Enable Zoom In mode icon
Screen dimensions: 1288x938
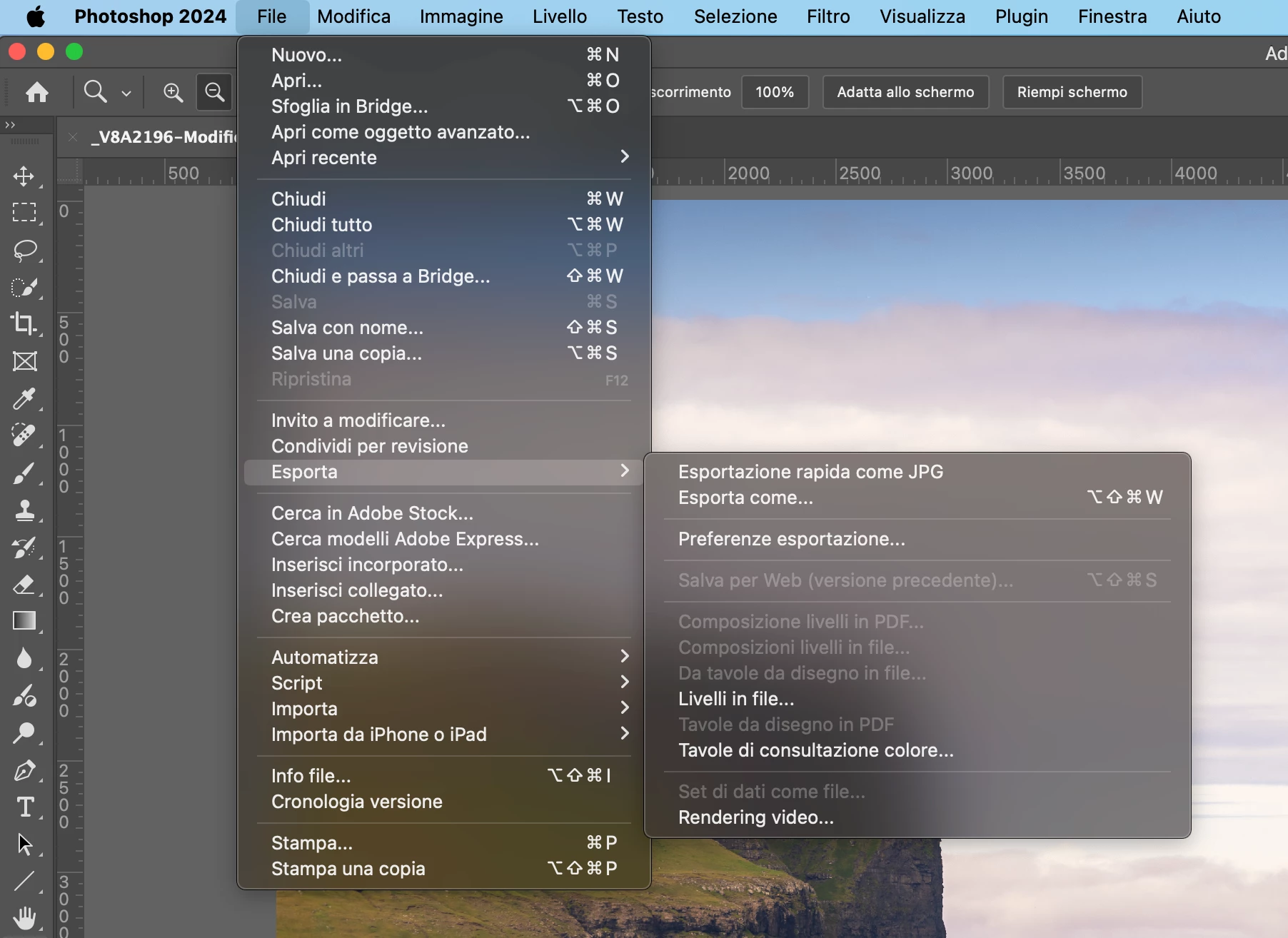click(x=173, y=92)
